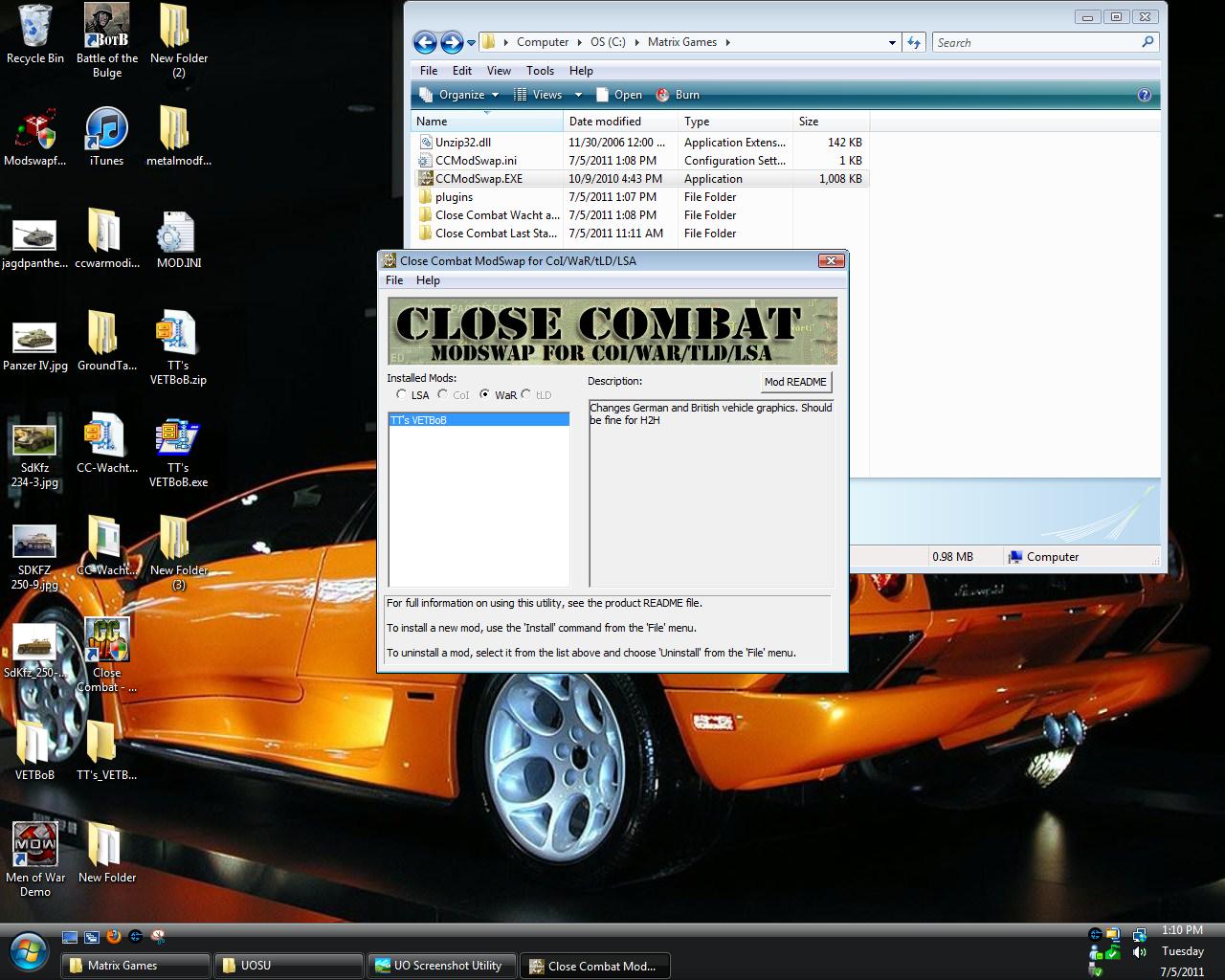
Task: Select New Folder (2) on desktop
Action: (178, 40)
